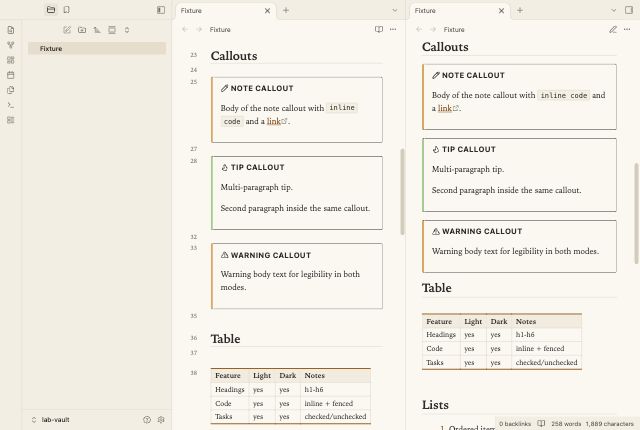Navigate forward in left editor pane

point(199,29)
